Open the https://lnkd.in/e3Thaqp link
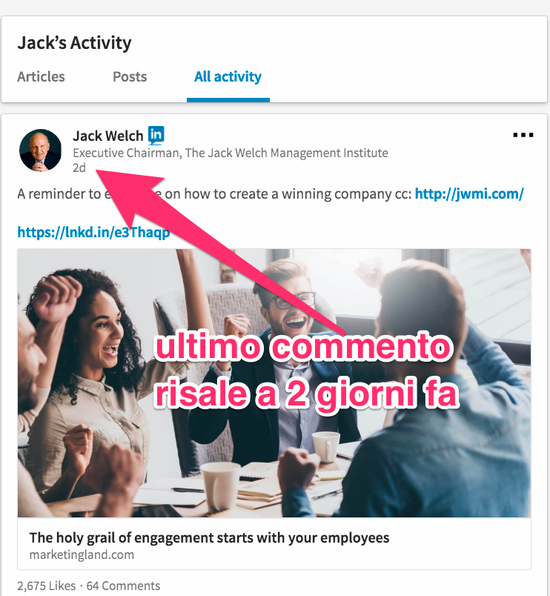 (x=94, y=232)
